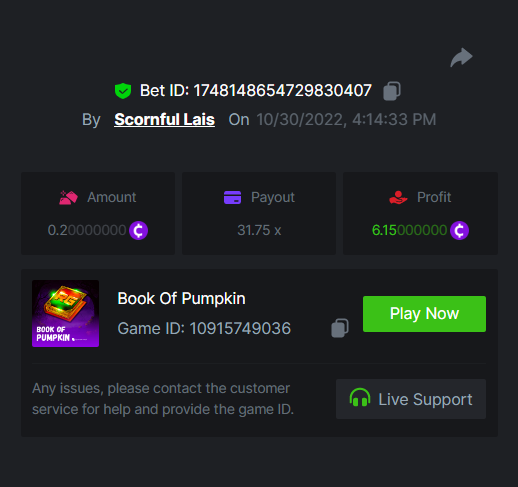Image resolution: width=518 pixels, height=487 pixels.
Task: Copy the Bet ID with copy icon
Action: [x=392, y=91]
